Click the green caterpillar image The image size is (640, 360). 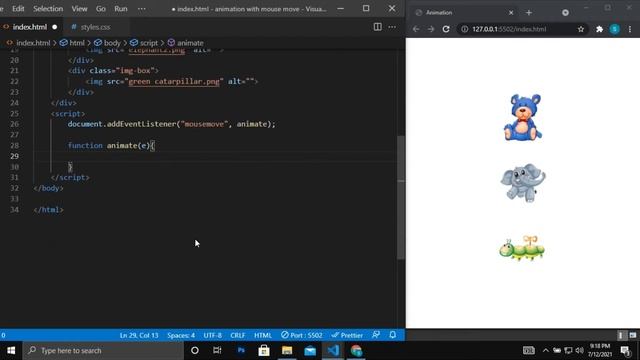[x=522, y=248]
